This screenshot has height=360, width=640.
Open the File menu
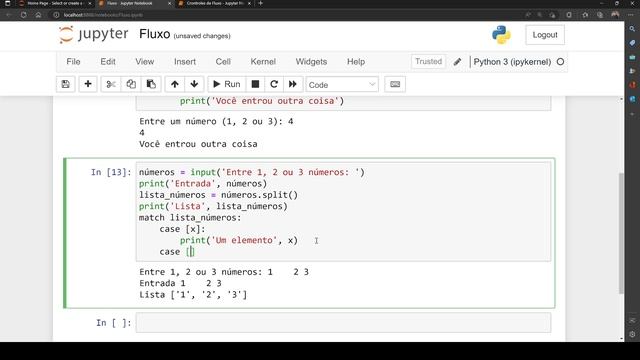(73, 62)
